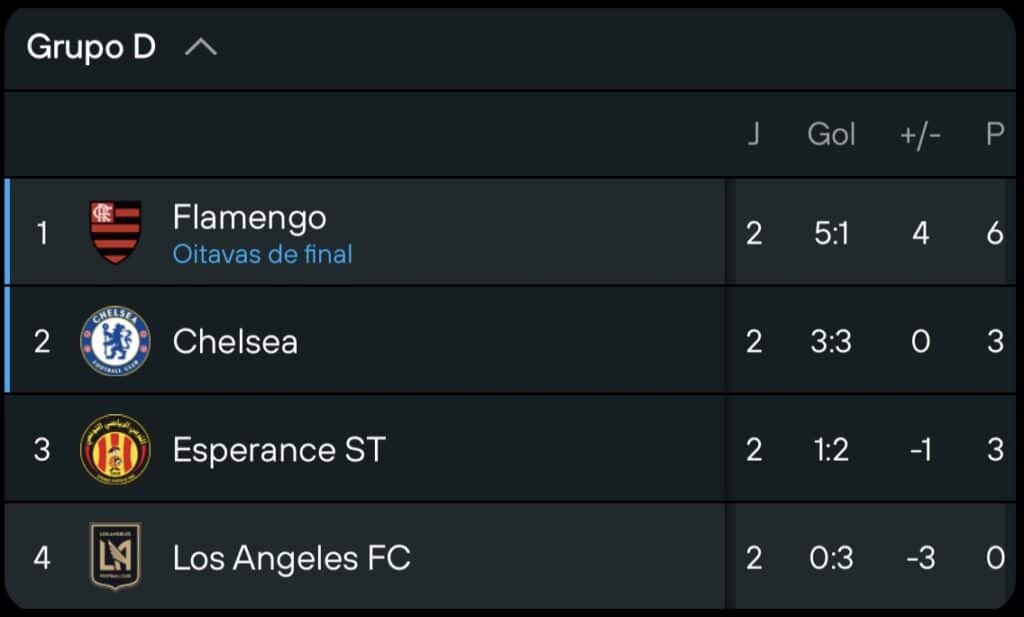Click the Flamengo club crest
1024x617 pixels.
[x=115, y=232]
